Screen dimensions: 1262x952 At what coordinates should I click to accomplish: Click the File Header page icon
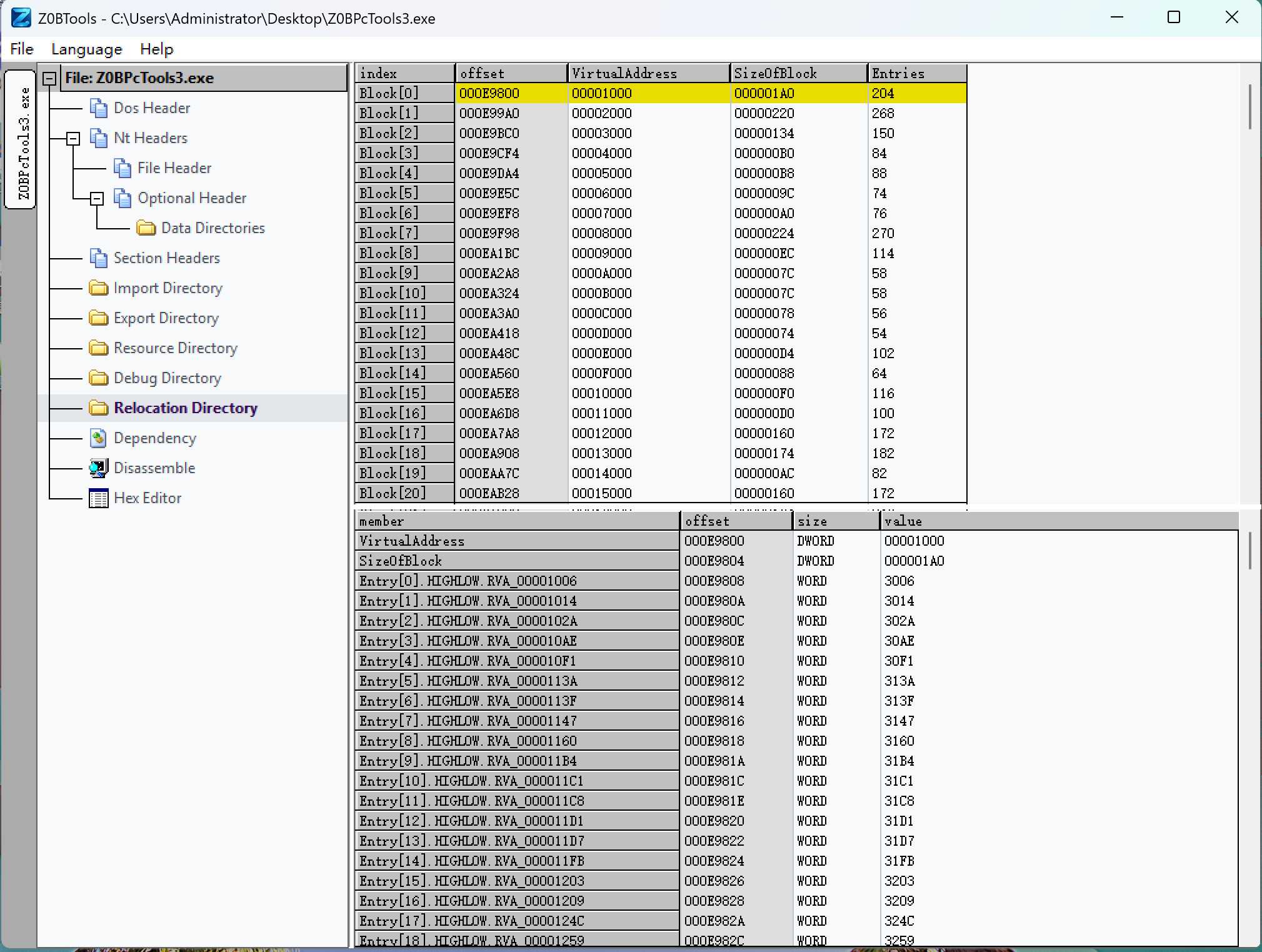(122, 168)
